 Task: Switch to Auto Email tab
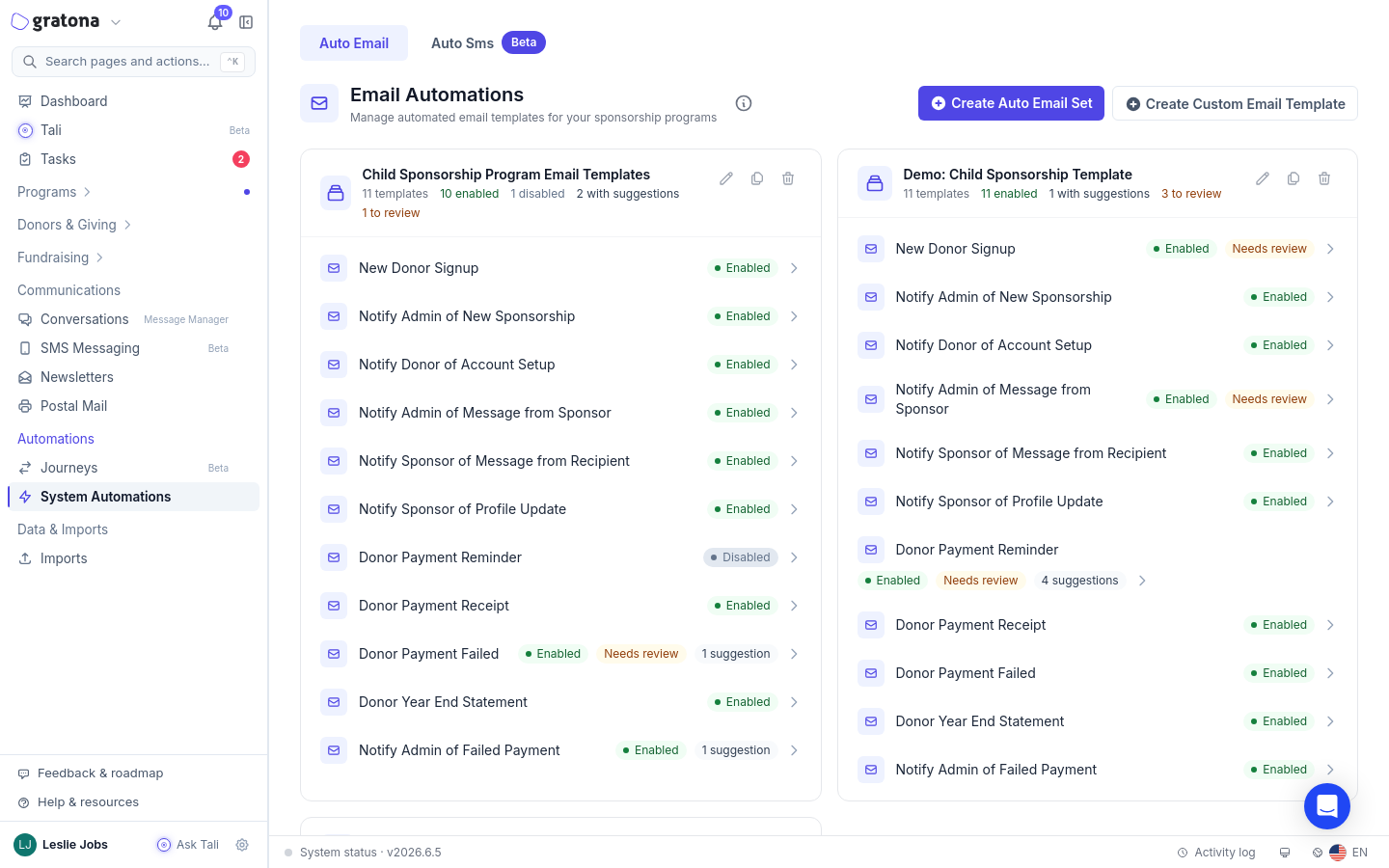[x=354, y=43]
